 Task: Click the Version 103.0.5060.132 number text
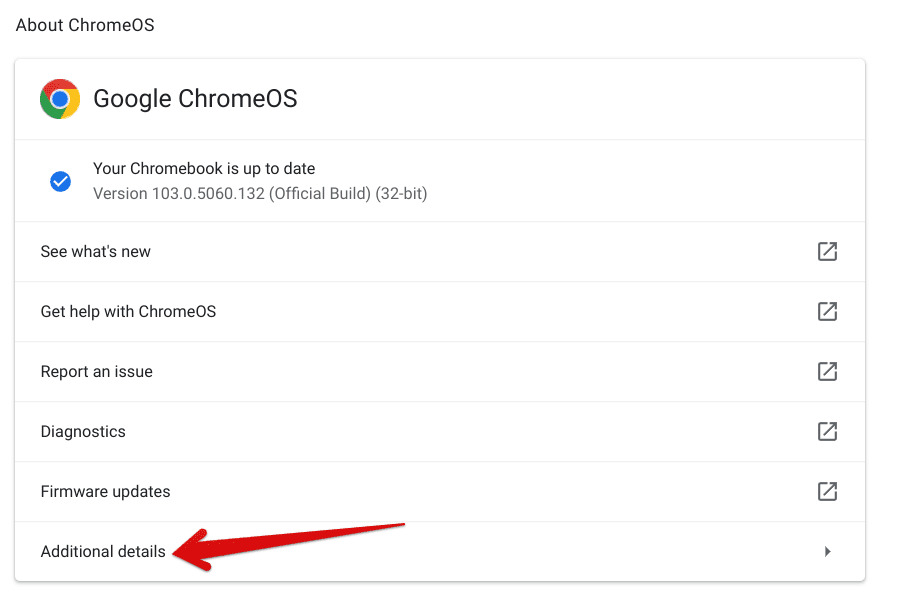[x=208, y=193]
